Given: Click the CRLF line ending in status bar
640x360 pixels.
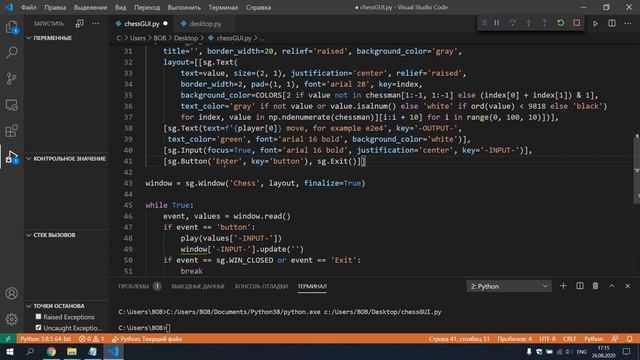Looking at the screenshot, I should [570, 339].
